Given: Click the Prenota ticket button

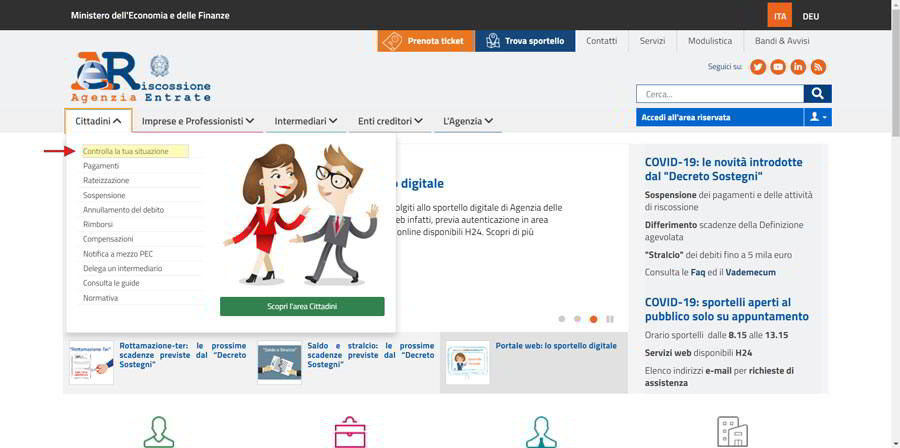Looking at the screenshot, I should (426, 41).
